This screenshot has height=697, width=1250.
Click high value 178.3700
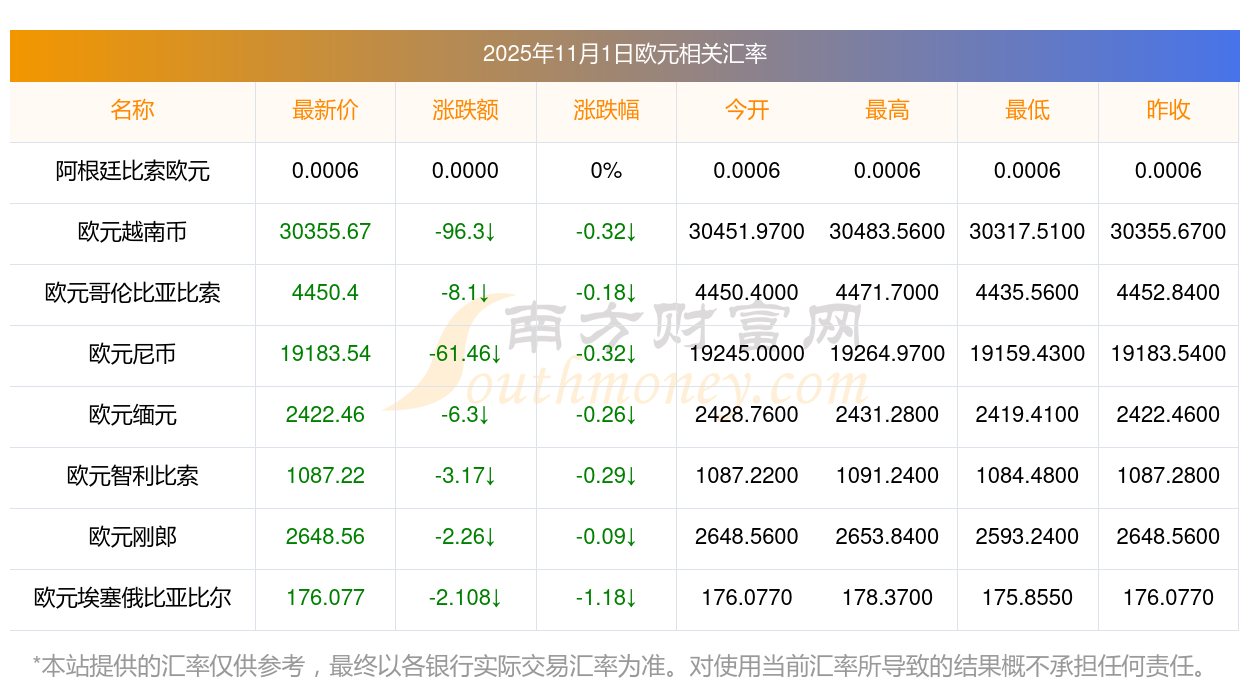point(887,598)
